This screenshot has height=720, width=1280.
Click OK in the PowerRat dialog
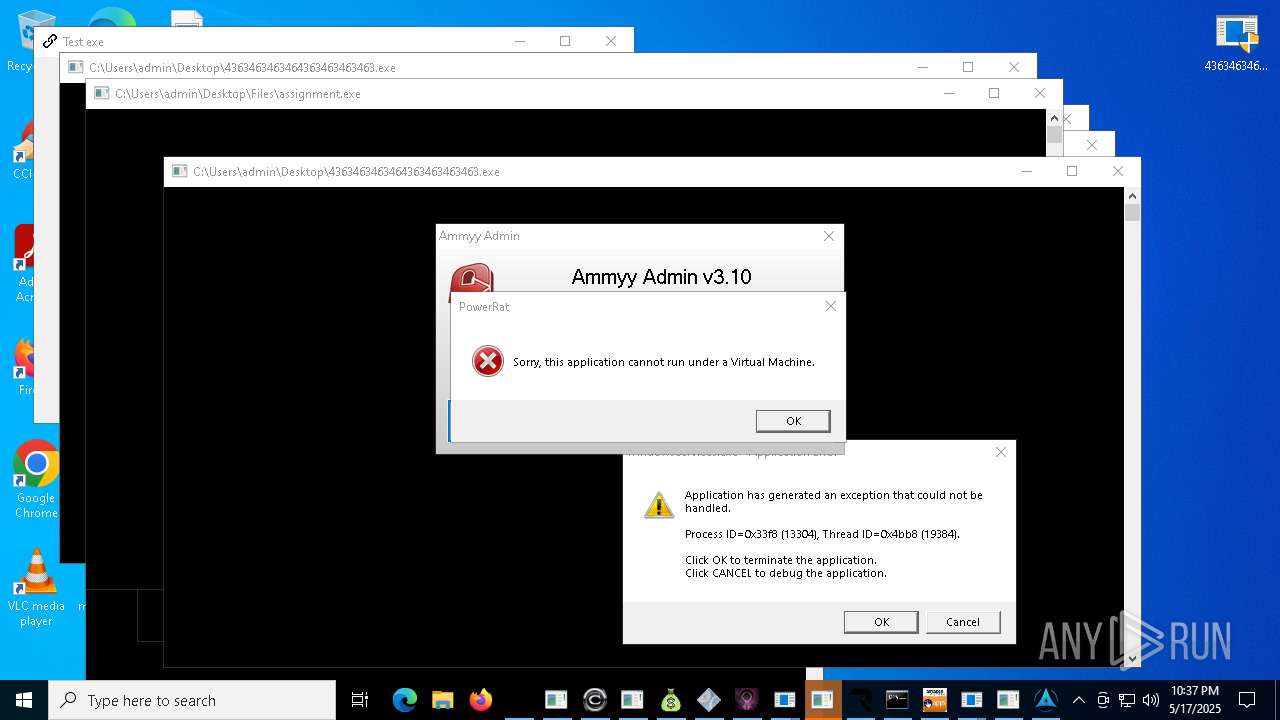[793, 421]
